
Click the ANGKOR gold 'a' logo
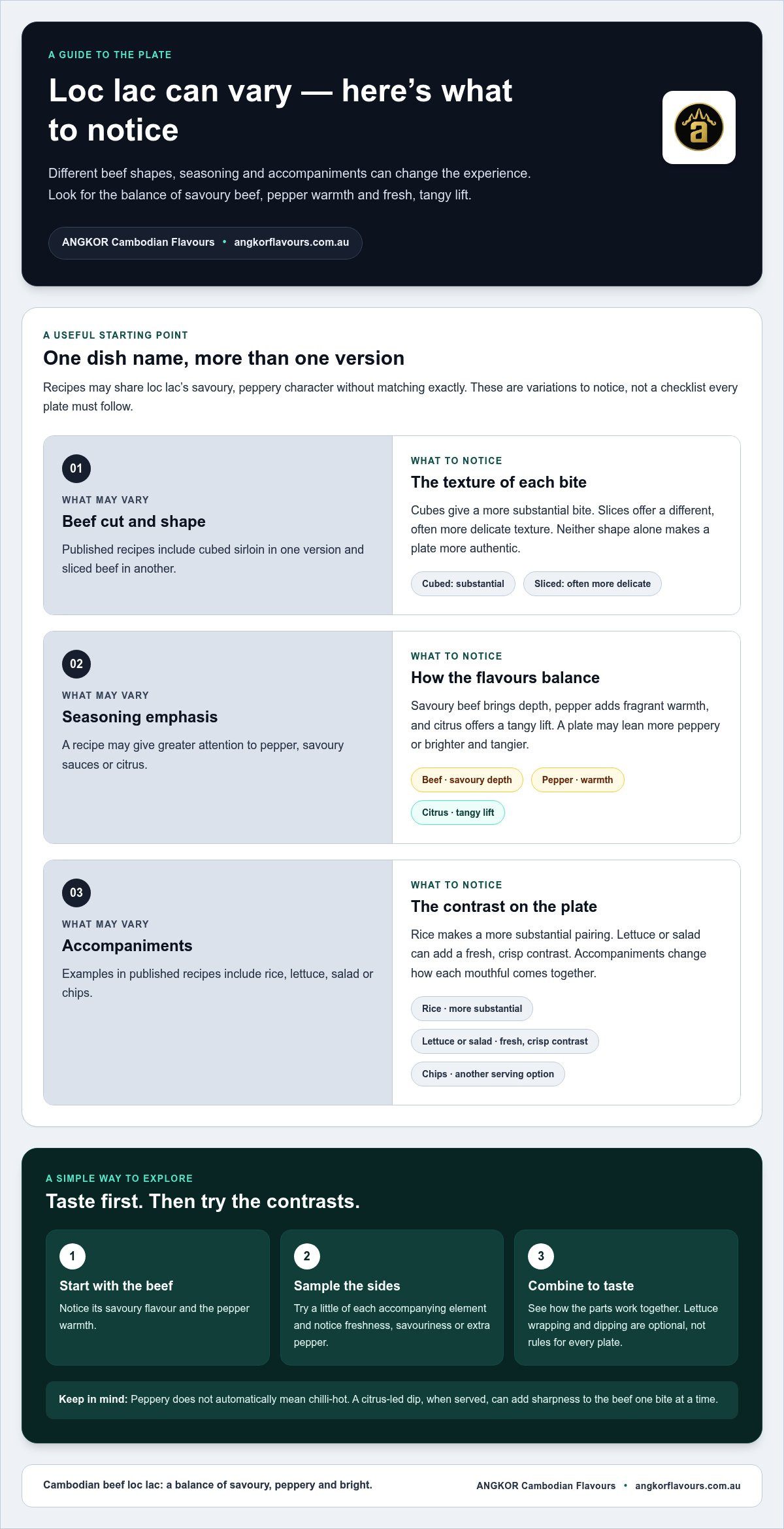click(x=698, y=127)
